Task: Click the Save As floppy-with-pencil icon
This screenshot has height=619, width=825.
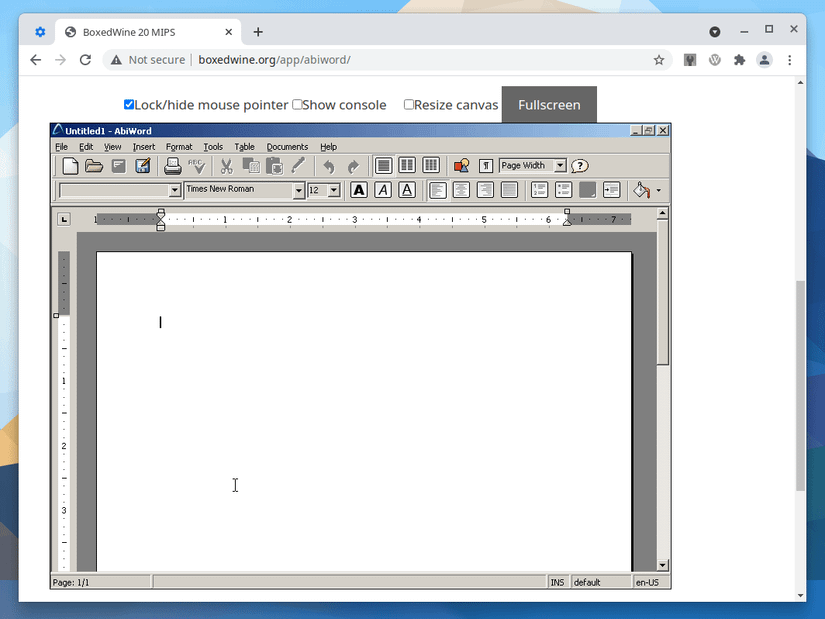Action: pos(143,166)
